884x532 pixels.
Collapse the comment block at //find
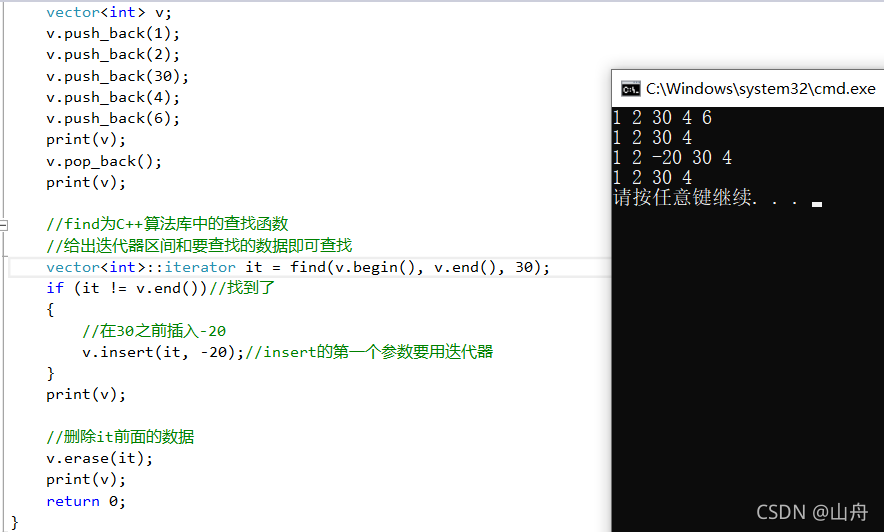click(3, 225)
